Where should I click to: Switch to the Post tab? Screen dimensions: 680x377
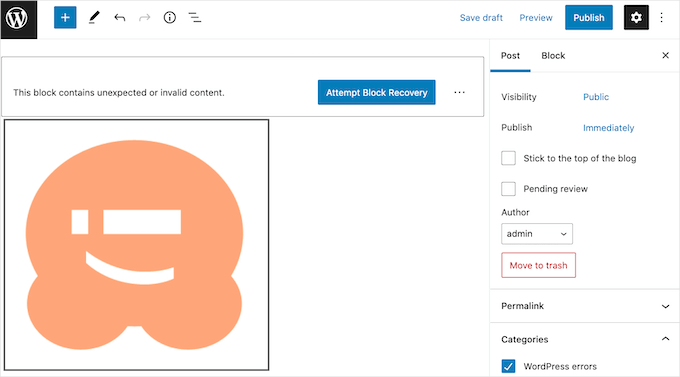click(510, 56)
